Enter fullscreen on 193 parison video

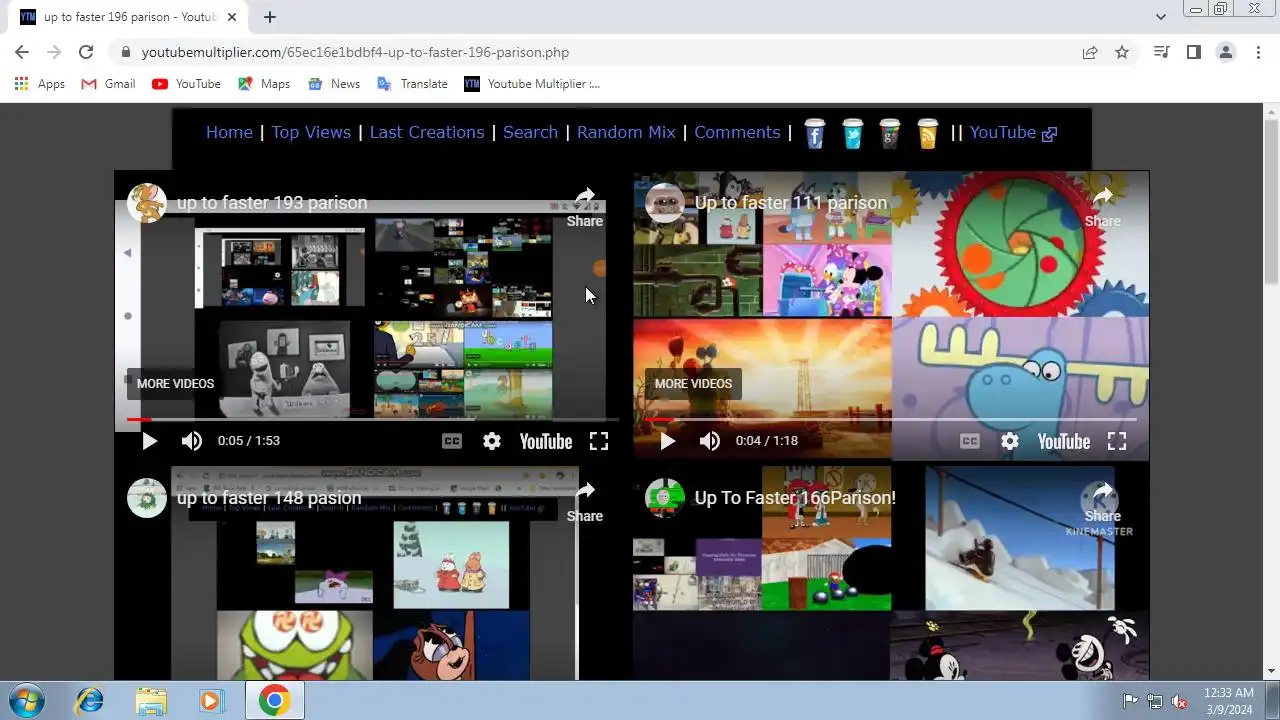(x=599, y=441)
